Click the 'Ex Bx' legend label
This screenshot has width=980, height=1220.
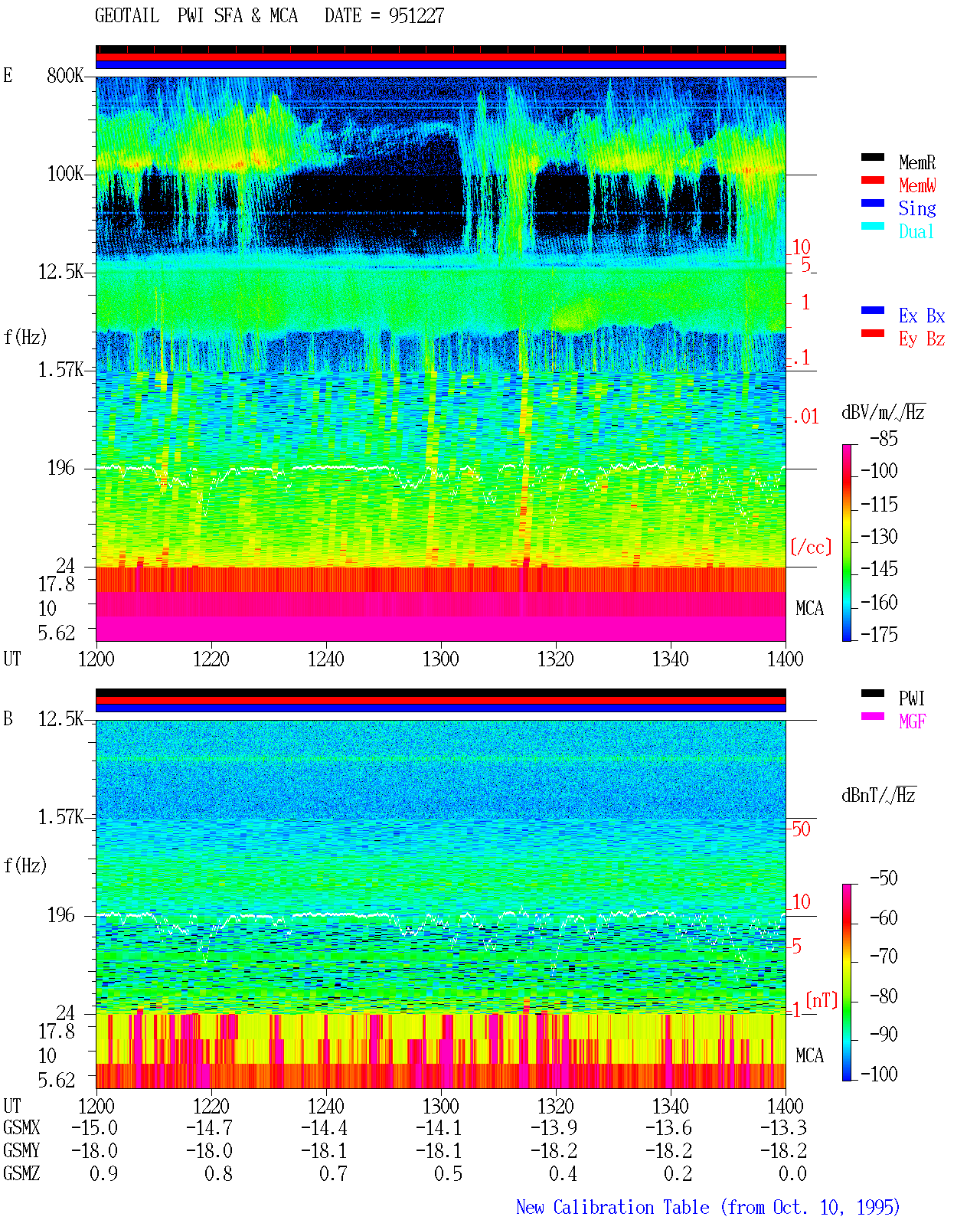pos(922,316)
